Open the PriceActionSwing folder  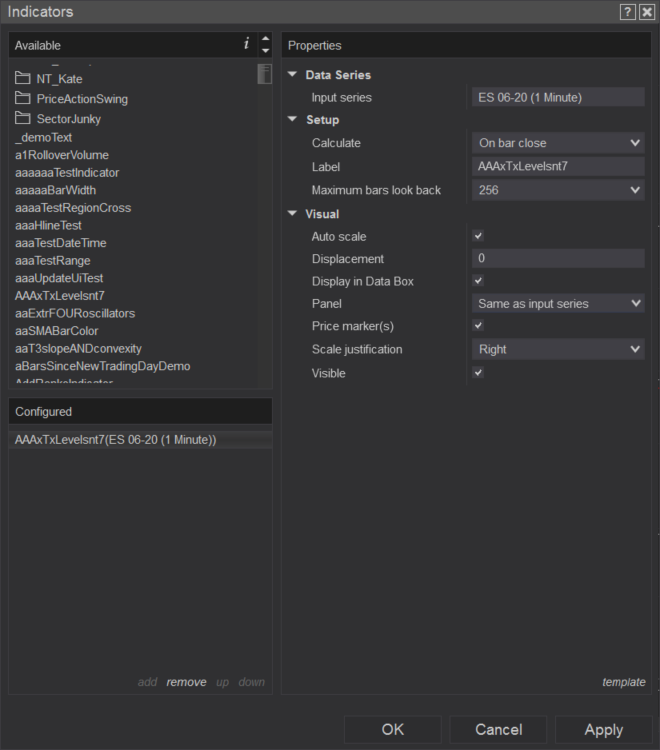click(81, 99)
